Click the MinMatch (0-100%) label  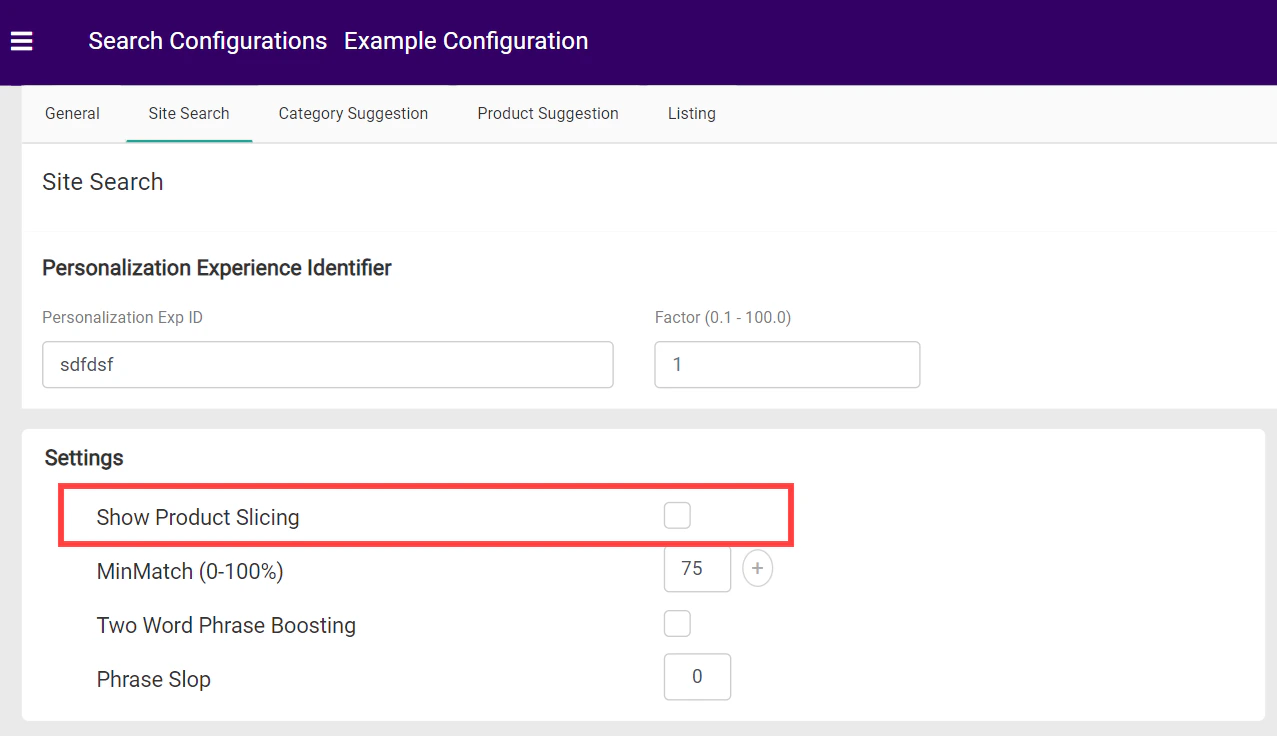(x=190, y=571)
